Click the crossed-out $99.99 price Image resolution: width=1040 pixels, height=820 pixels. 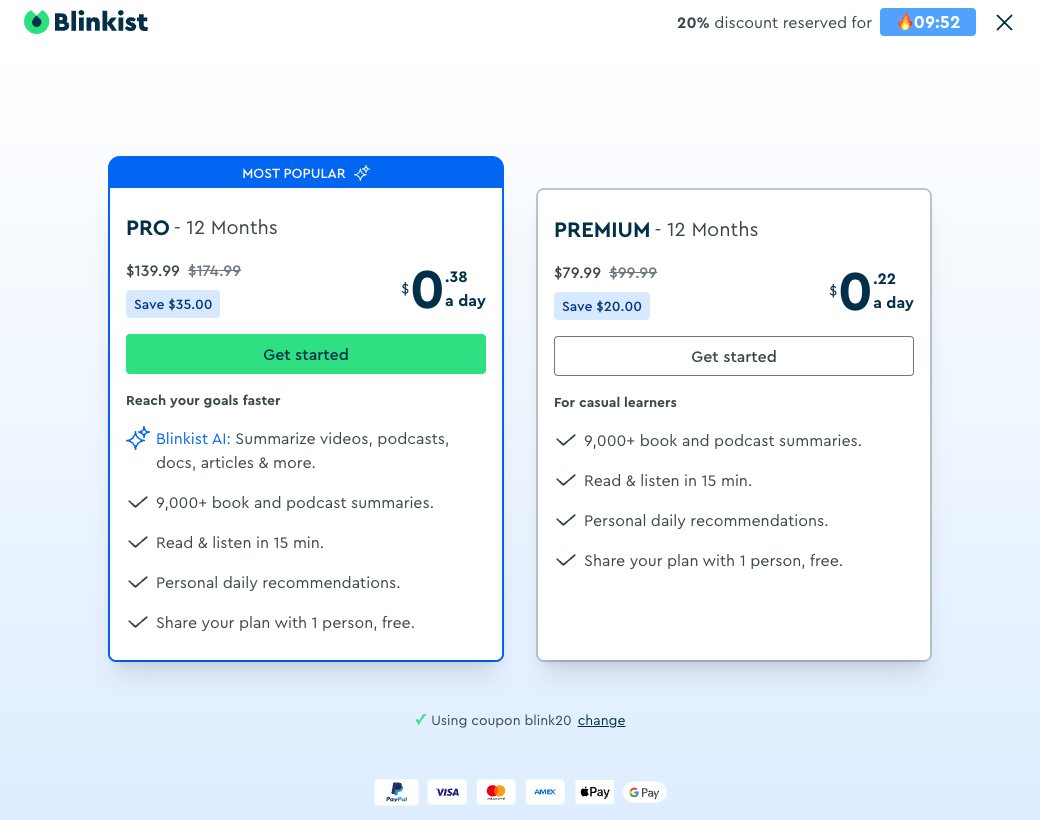(633, 273)
